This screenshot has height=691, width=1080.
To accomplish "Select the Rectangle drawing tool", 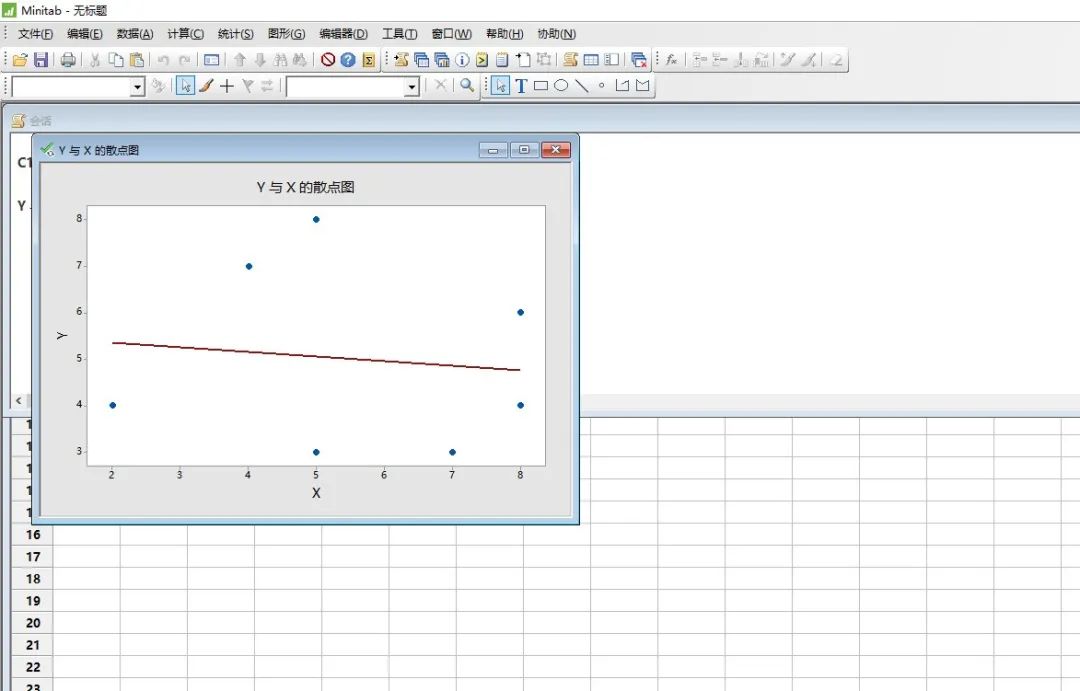I will (x=541, y=85).
